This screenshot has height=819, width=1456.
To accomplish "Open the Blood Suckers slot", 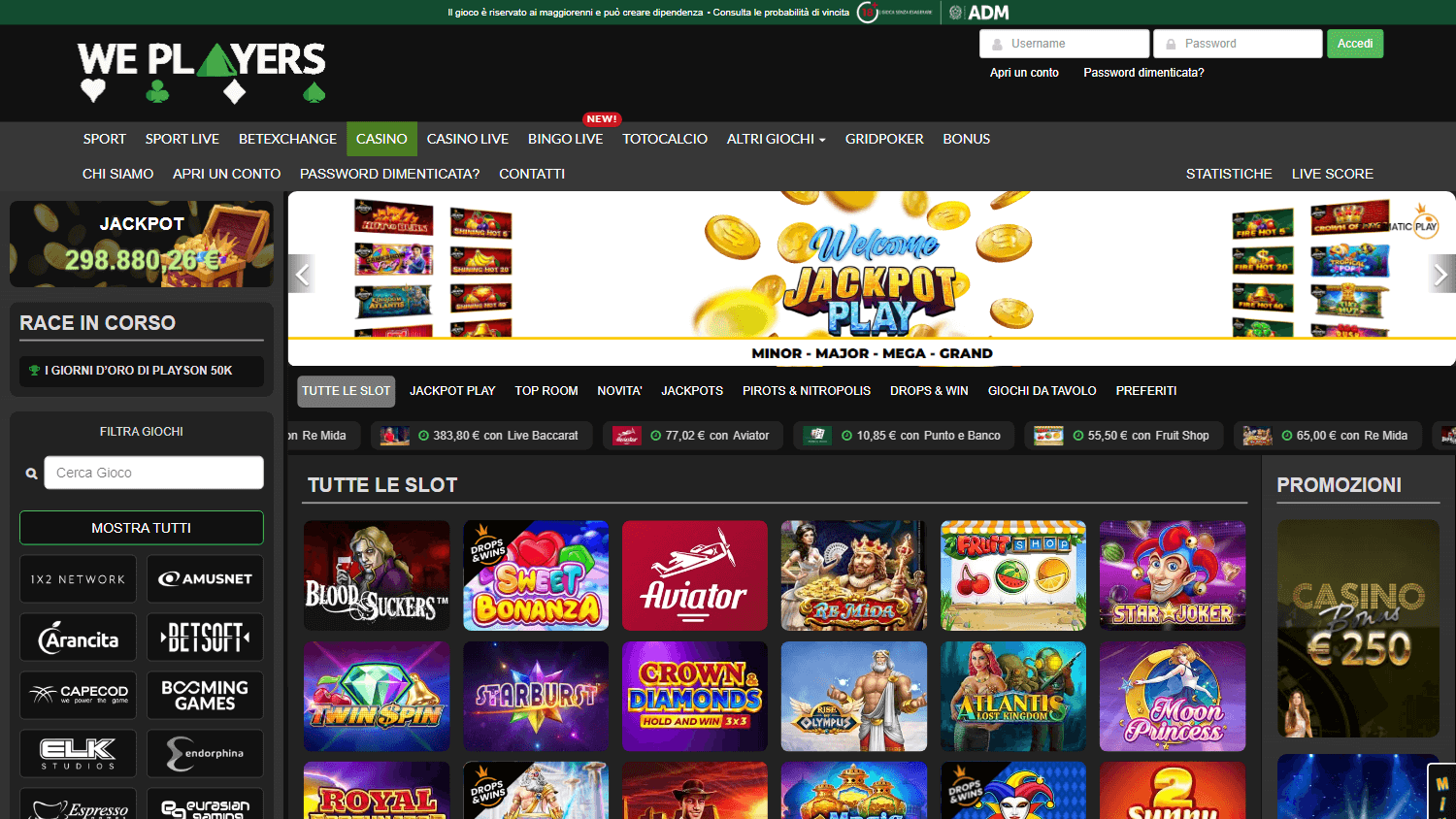I will pos(377,575).
